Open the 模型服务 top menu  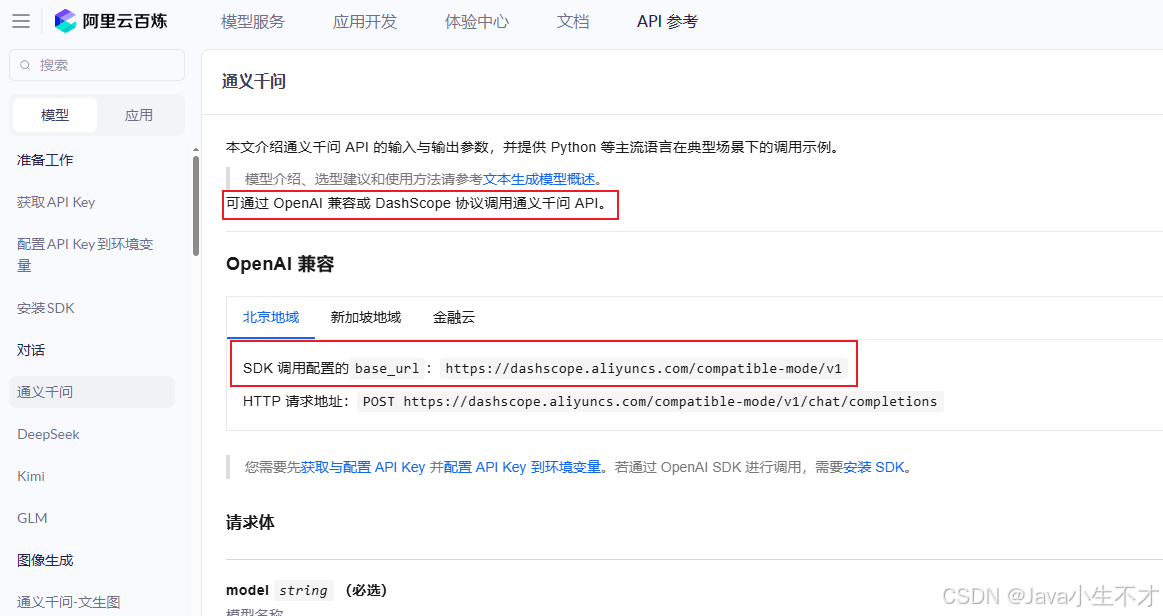[253, 21]
